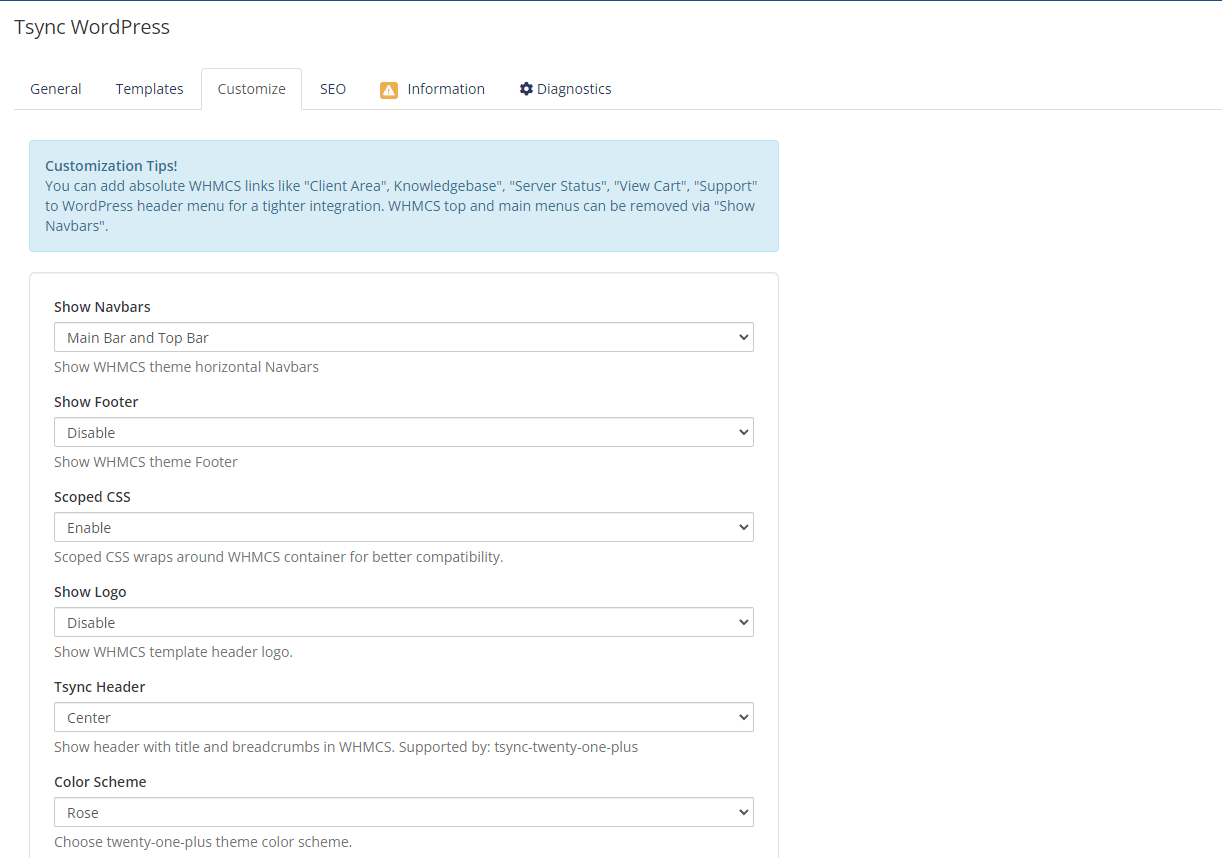Image resolution: width=1222 pixels, height=858 pixels.
Task: Open the Show Navbars dropdown
Action: tap(404, 337)
